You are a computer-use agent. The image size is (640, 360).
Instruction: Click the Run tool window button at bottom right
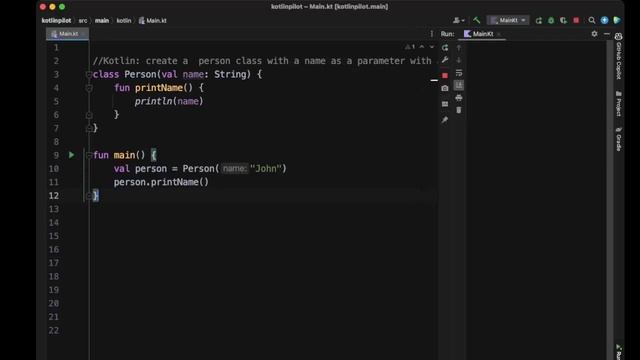(x=618, y=352)
